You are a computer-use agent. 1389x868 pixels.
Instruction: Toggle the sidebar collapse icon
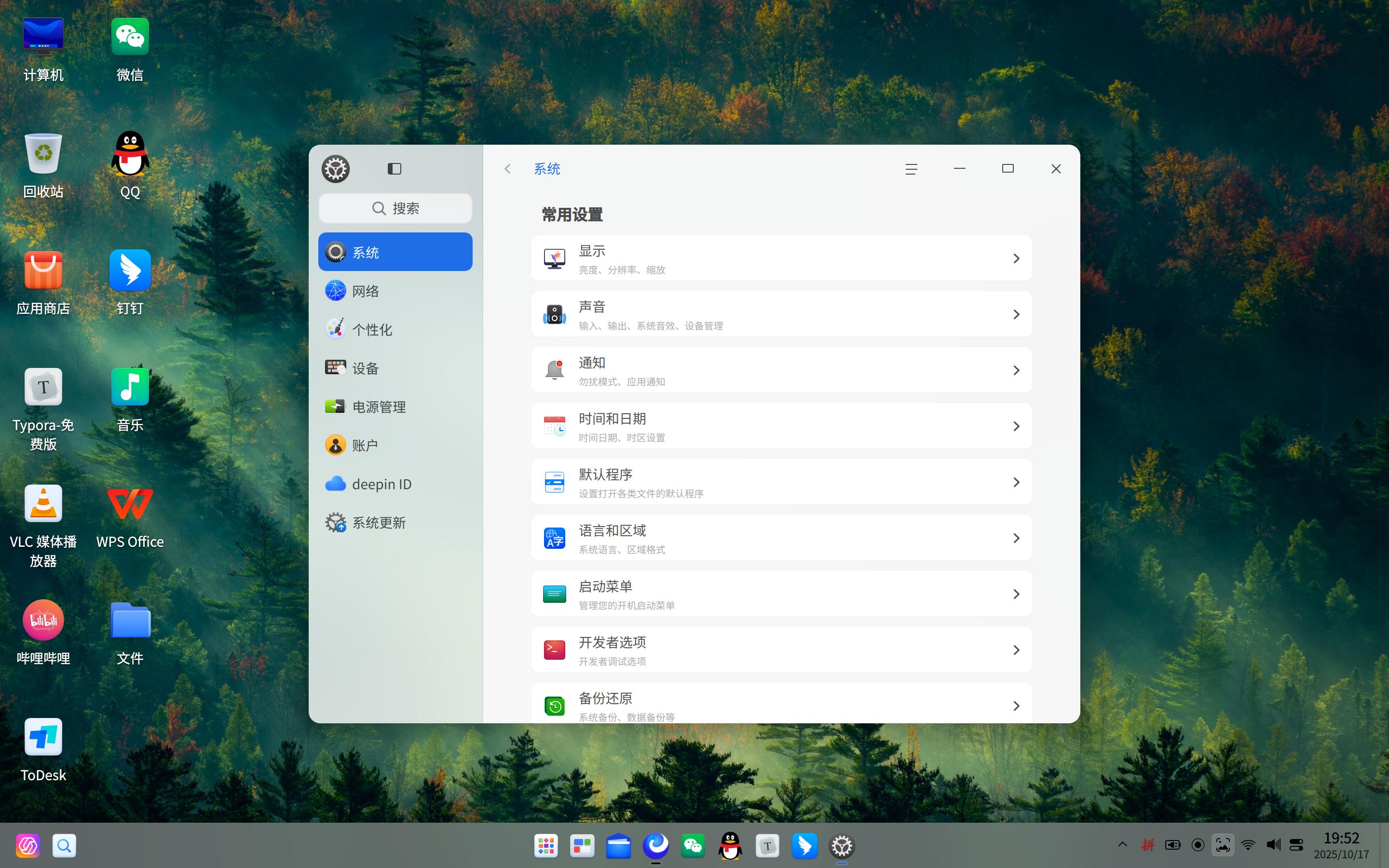(x=395, y=169)
